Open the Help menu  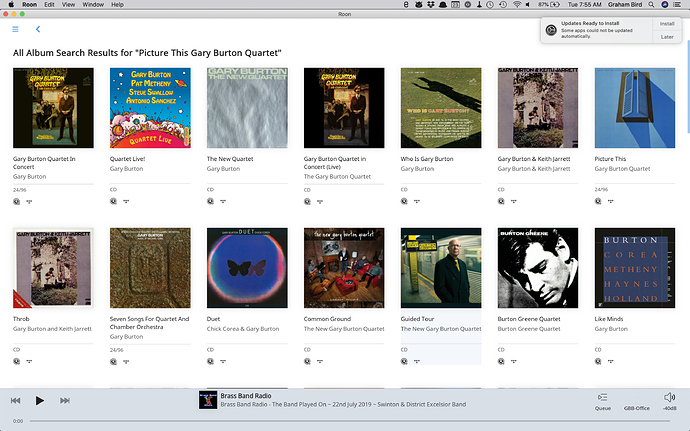[117, 4]
